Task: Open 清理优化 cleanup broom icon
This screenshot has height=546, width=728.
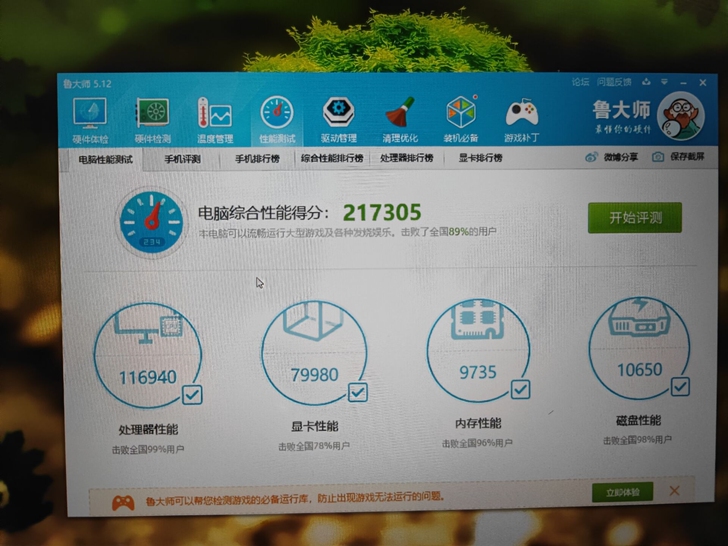Action: [x=400, y=112]
